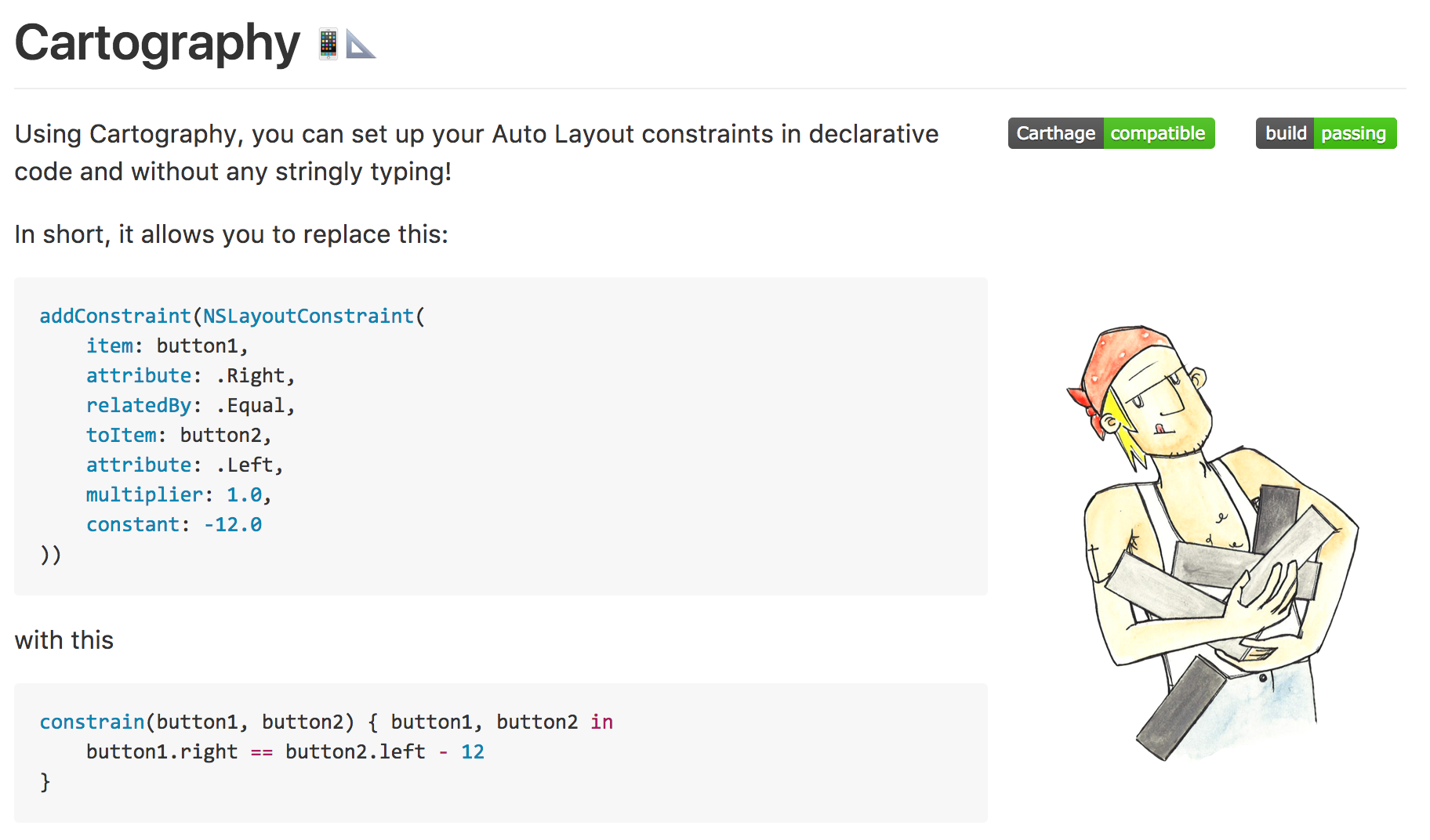Click the illustration of the man holding blocks
Viewport: 1430px width, 840px height.
tap(1213, 542)
